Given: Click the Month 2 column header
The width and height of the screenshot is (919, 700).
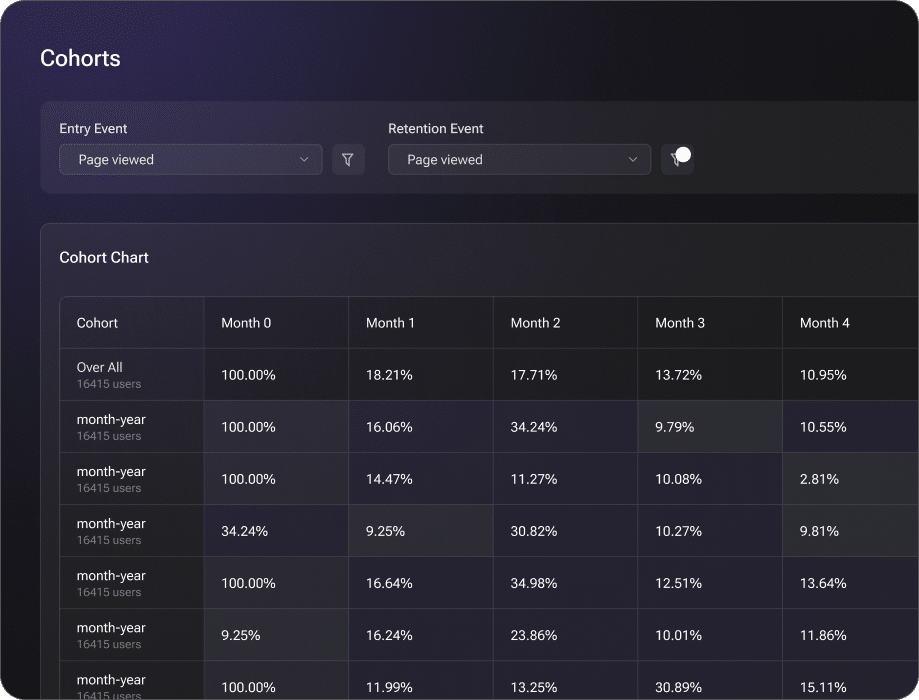Looking at the screenshot, I should [x=535, y=323].
